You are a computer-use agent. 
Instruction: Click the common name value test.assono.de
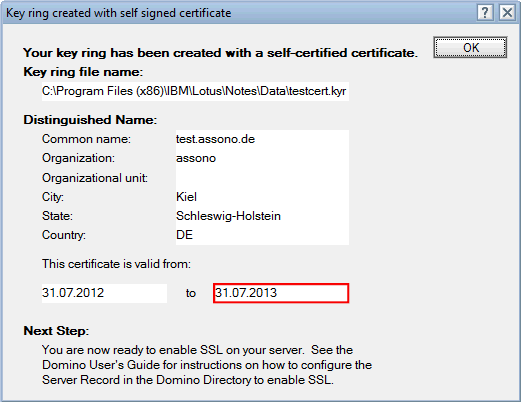tap(215, 139)
